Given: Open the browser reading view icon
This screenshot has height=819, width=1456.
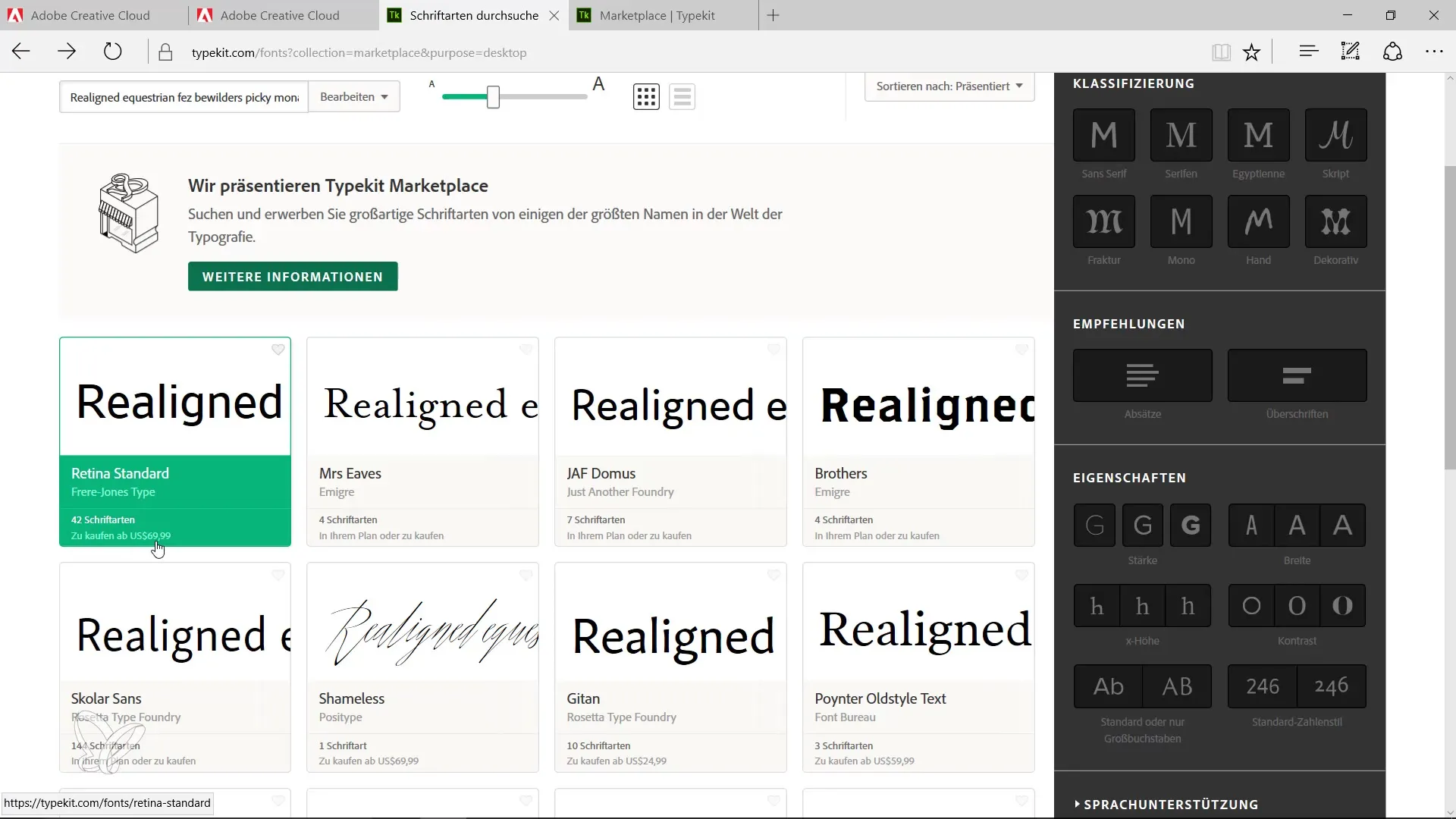Looking at the screenshot, I should [1220, 52].
